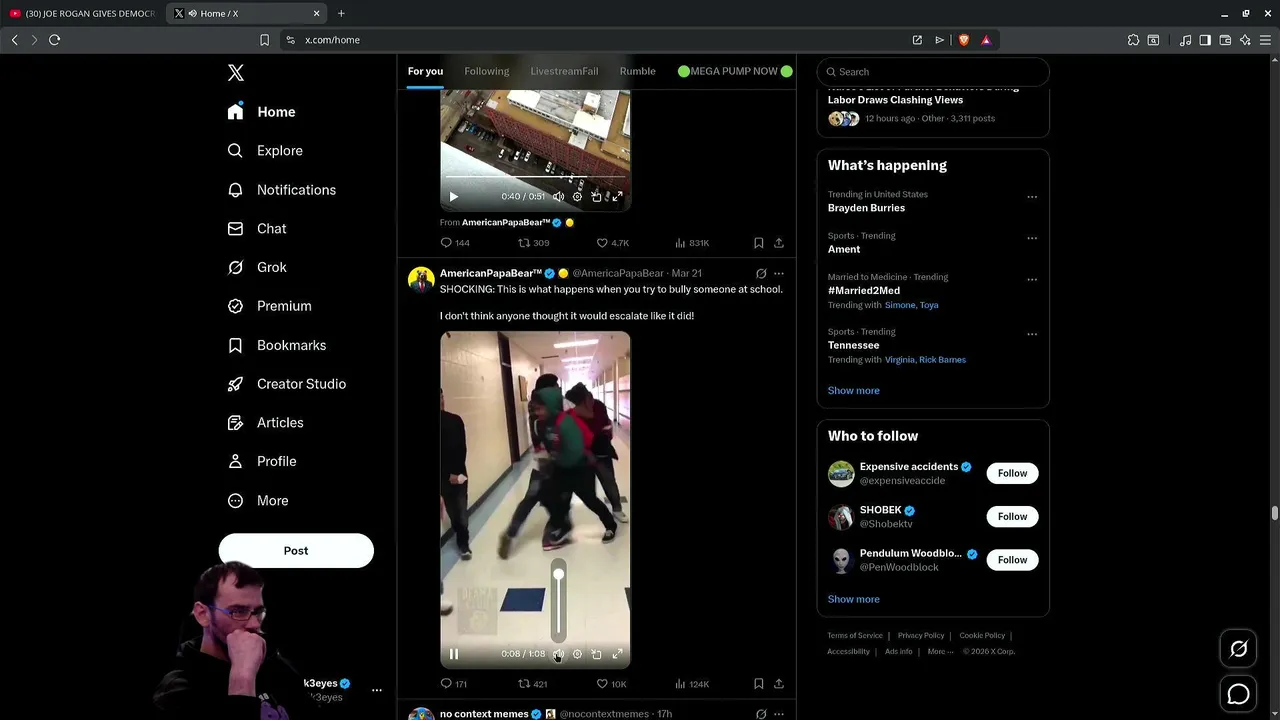Open Premium in the sidebar
1280x720 pixels.
tap(269, 306)
